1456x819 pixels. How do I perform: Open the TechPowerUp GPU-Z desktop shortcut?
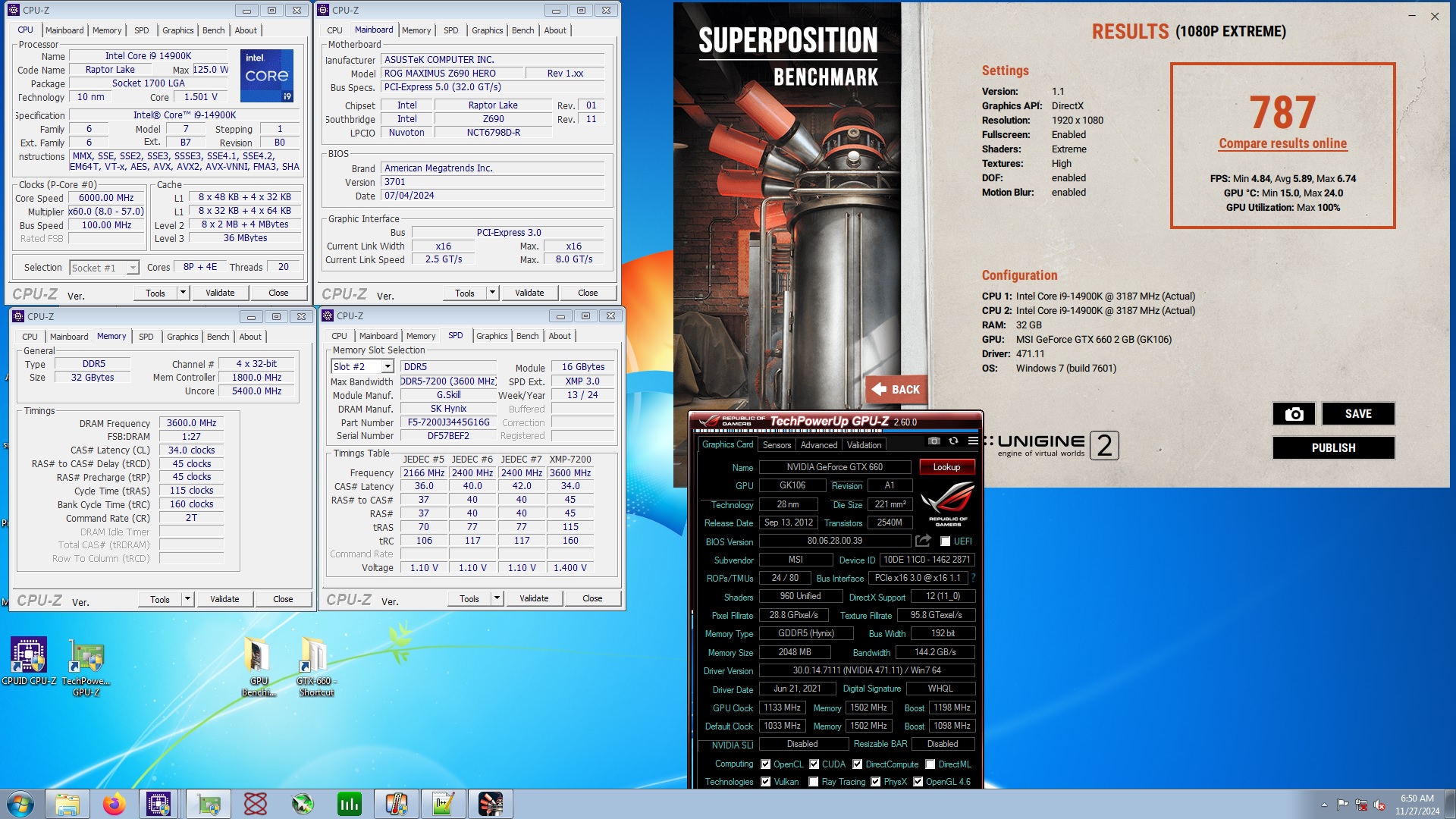coord(86,667)
